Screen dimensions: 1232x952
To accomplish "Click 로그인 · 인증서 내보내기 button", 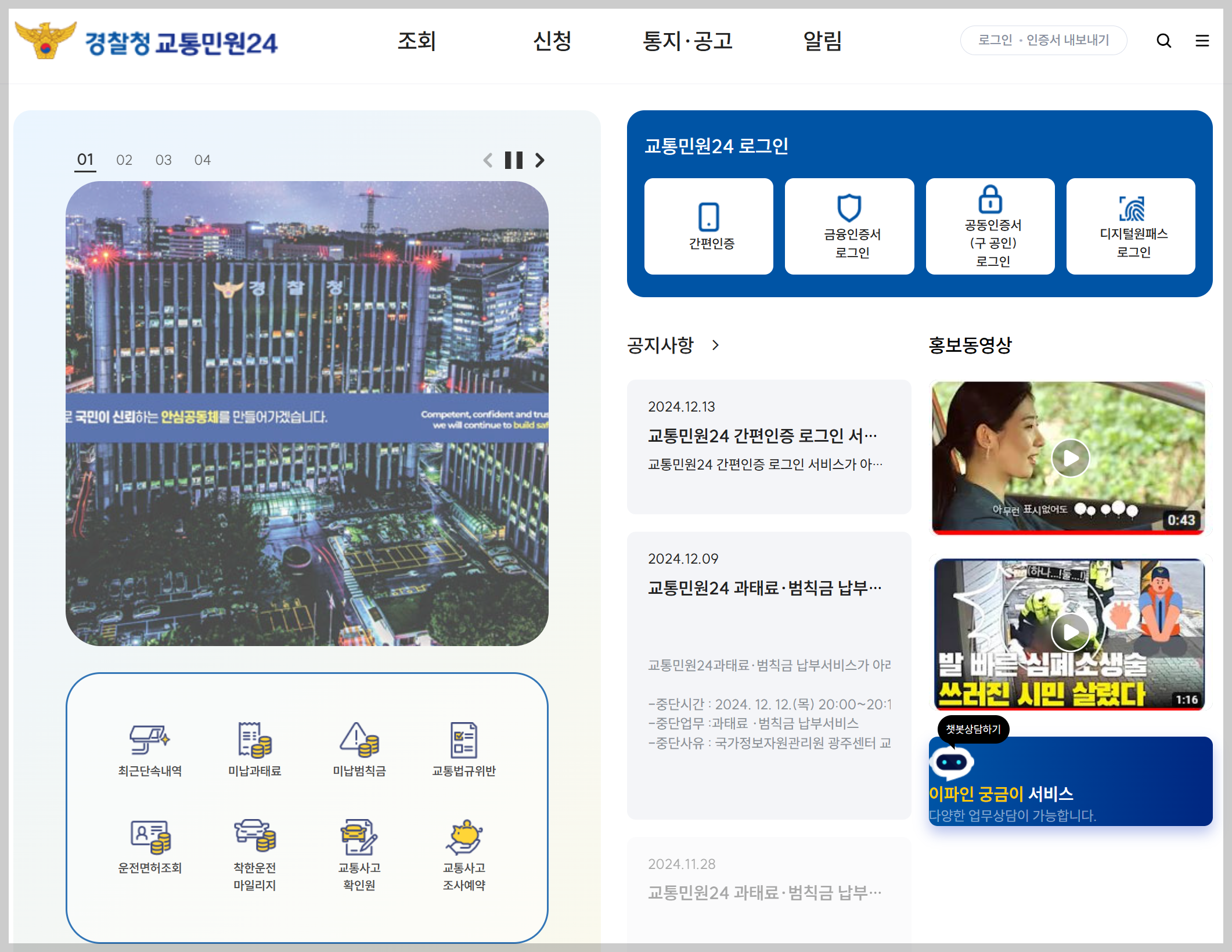I will coord(1043,40).
